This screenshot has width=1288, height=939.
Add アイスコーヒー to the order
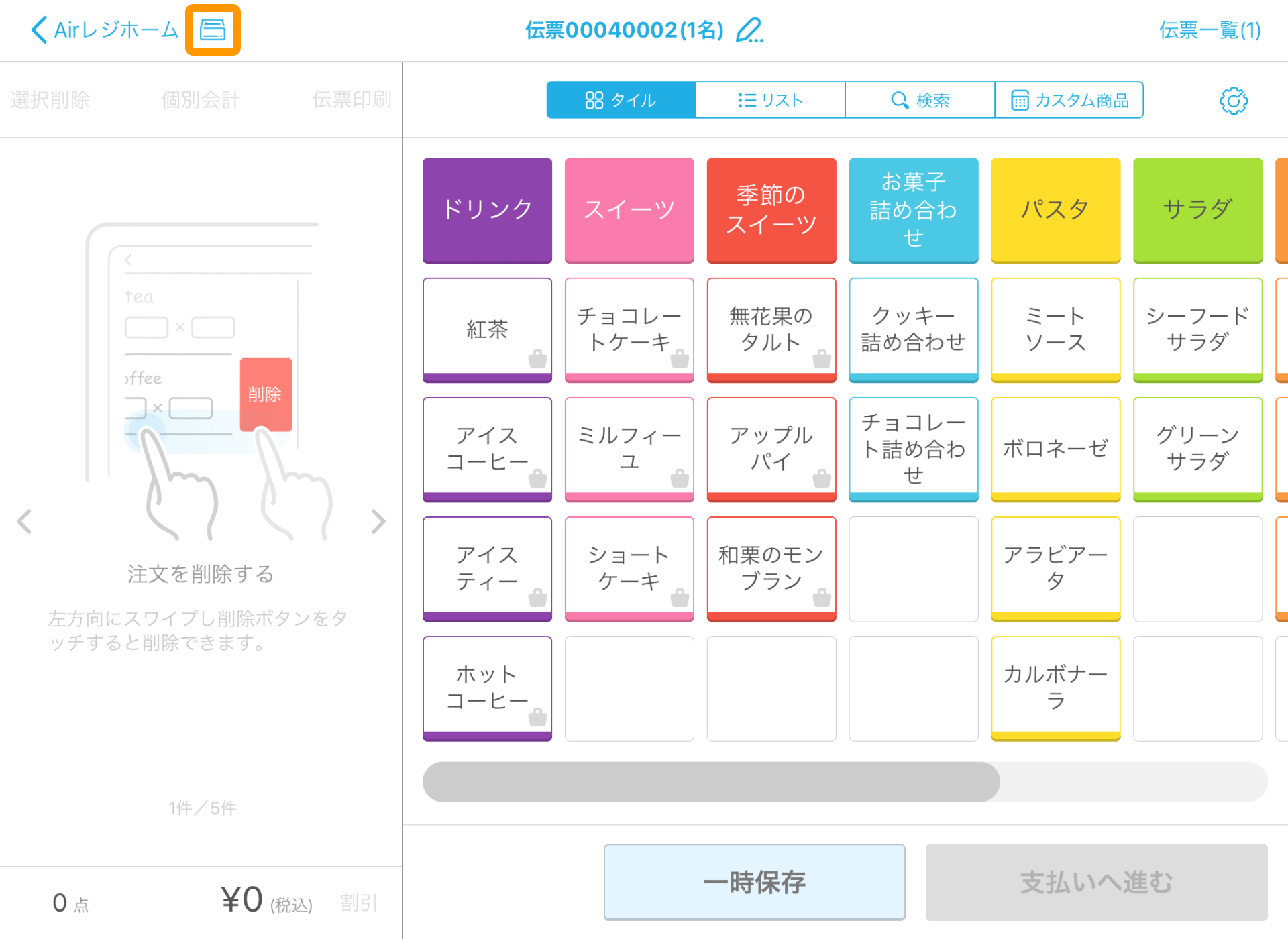pos(487,449)
